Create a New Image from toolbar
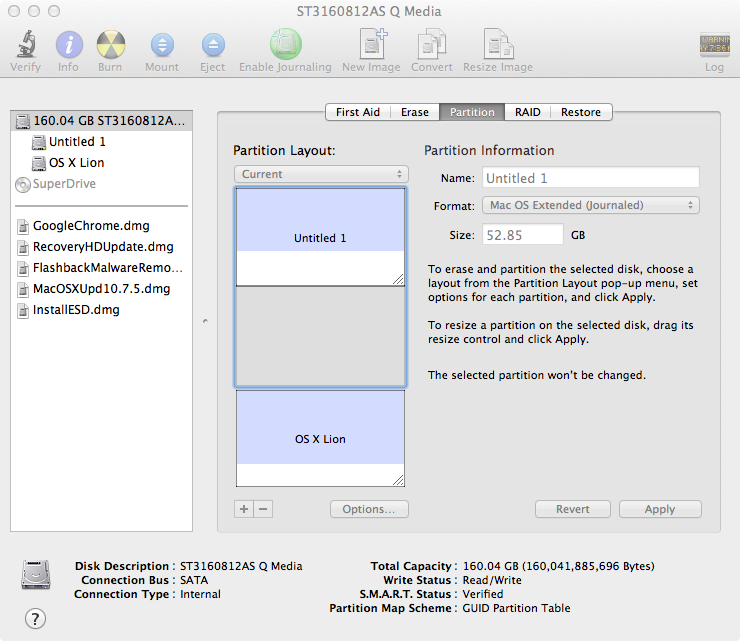This screenshot has height=641, width=740. point(372,44)
